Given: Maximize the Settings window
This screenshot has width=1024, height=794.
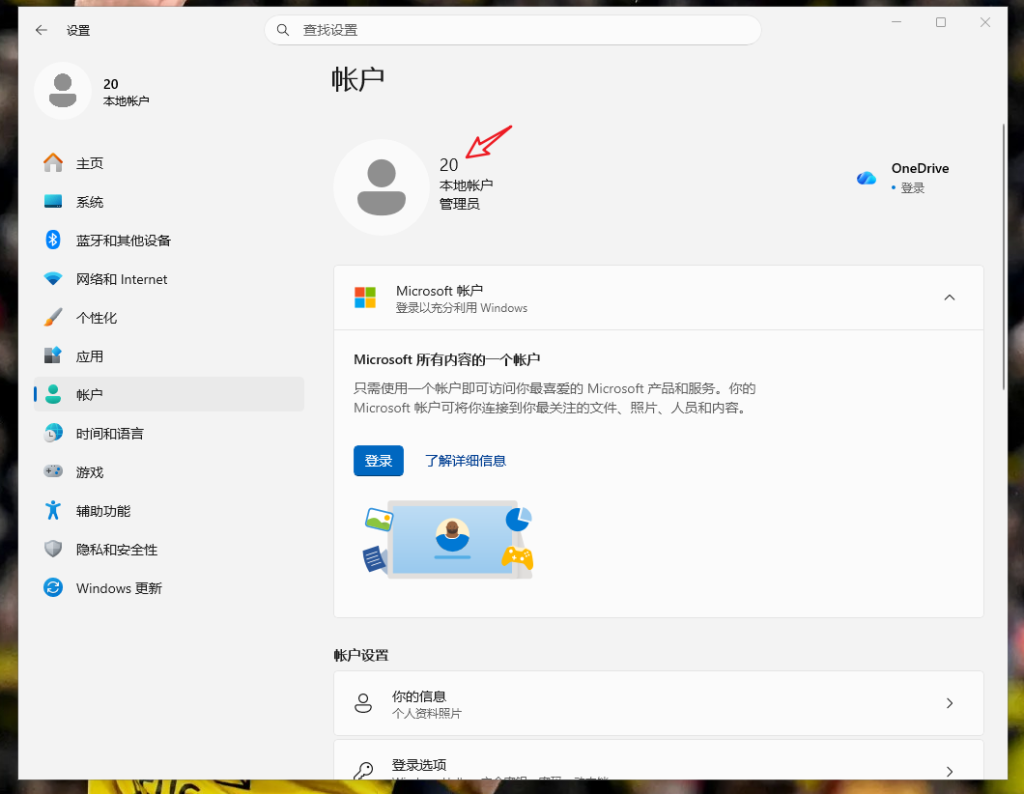Looking at the screenshot, I should [x=941, y=23].
